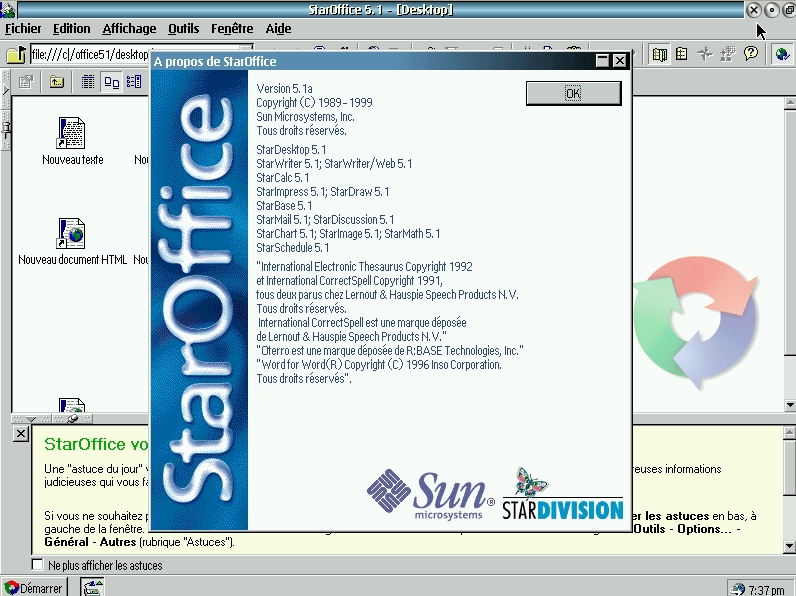This screenshot has height=596, width=796.
Task: Open the Fenêtre menu
Action: click(x=232, y=29)
